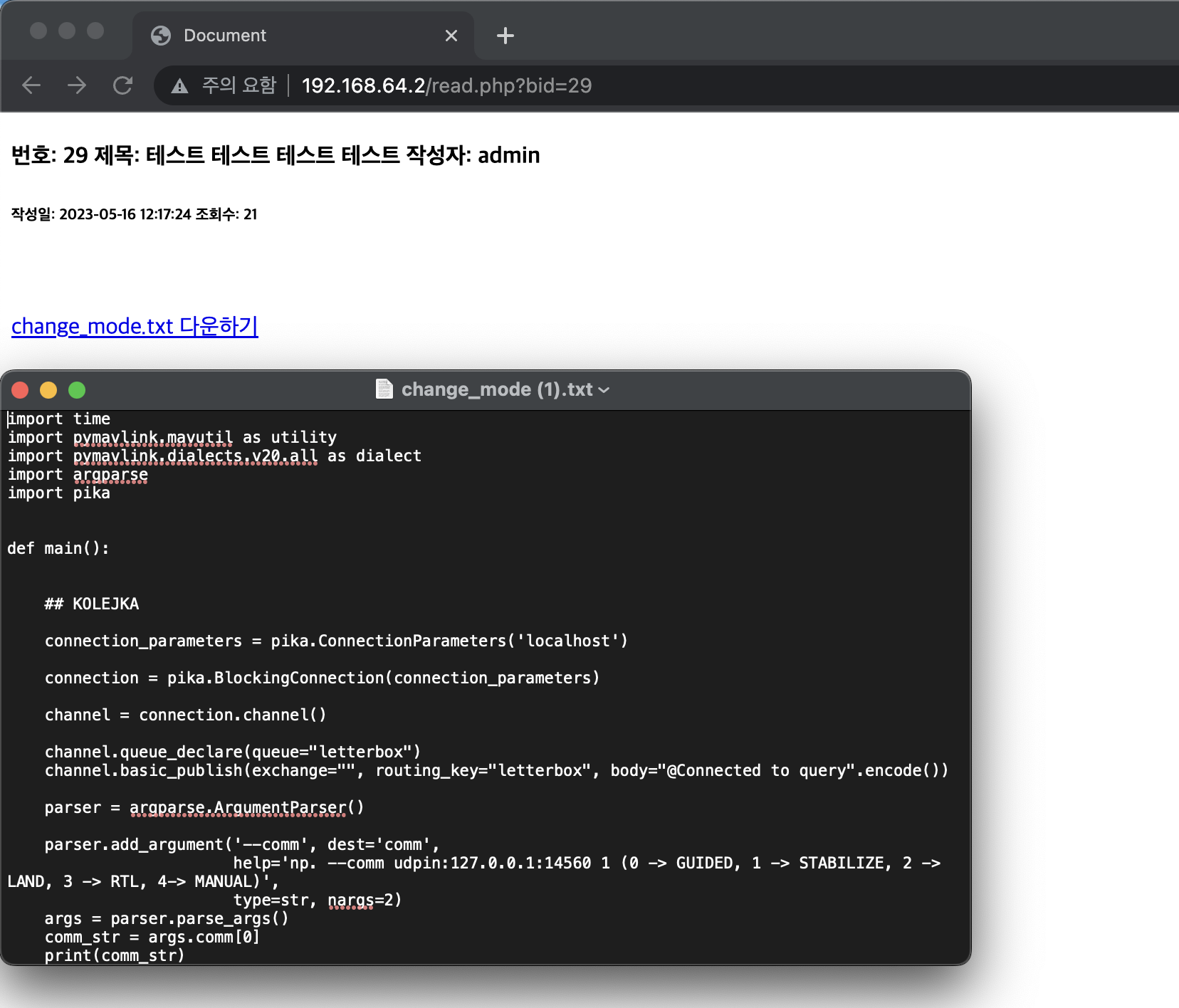Select the Document tab
The height and width of the screenshot is (1008, 1179).
[303, 36]
